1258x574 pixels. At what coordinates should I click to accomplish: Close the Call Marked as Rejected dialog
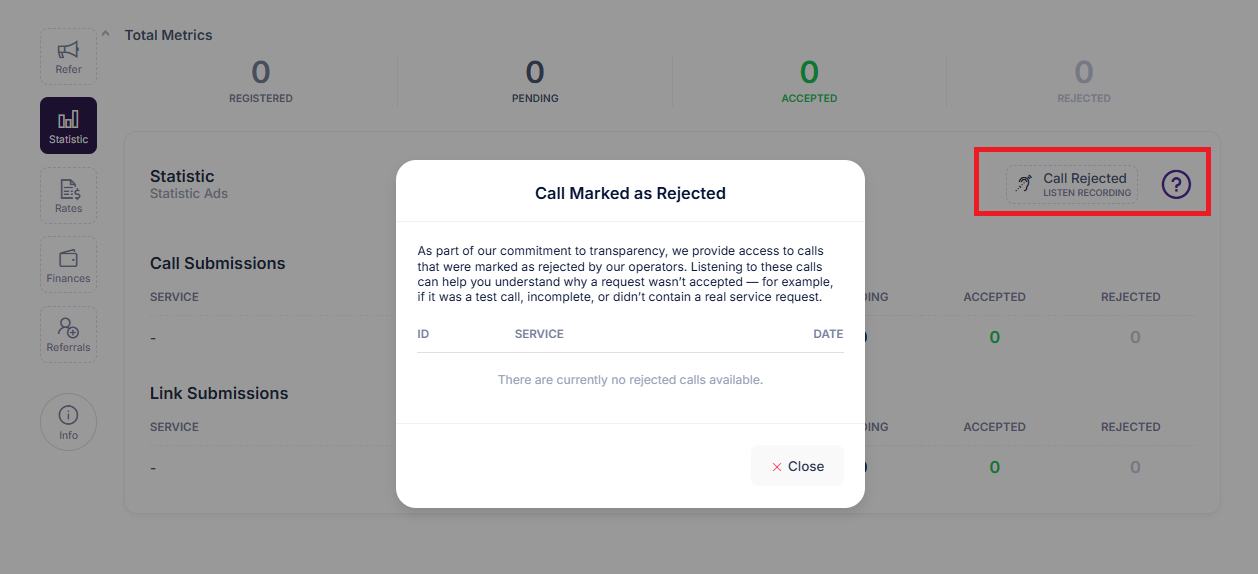tap(797, 466)
